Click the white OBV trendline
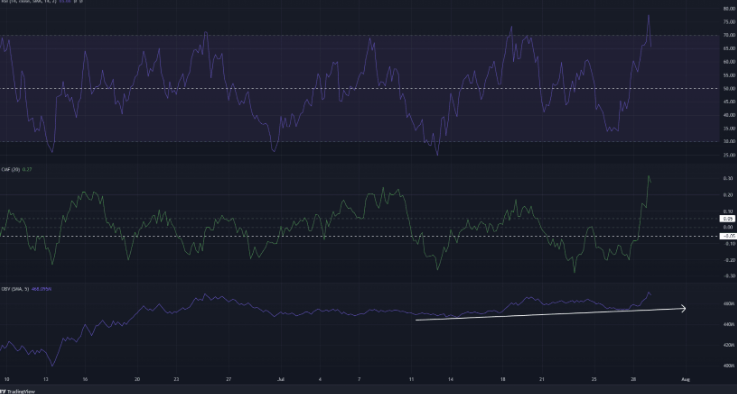This screenshot has width=737, height=394. (550, 314)
